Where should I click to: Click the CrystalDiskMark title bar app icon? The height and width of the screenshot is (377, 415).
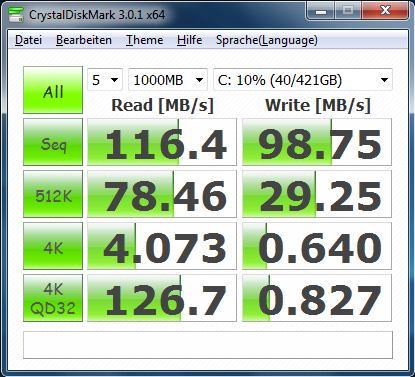pyautogui.click(x=16, y=14)
